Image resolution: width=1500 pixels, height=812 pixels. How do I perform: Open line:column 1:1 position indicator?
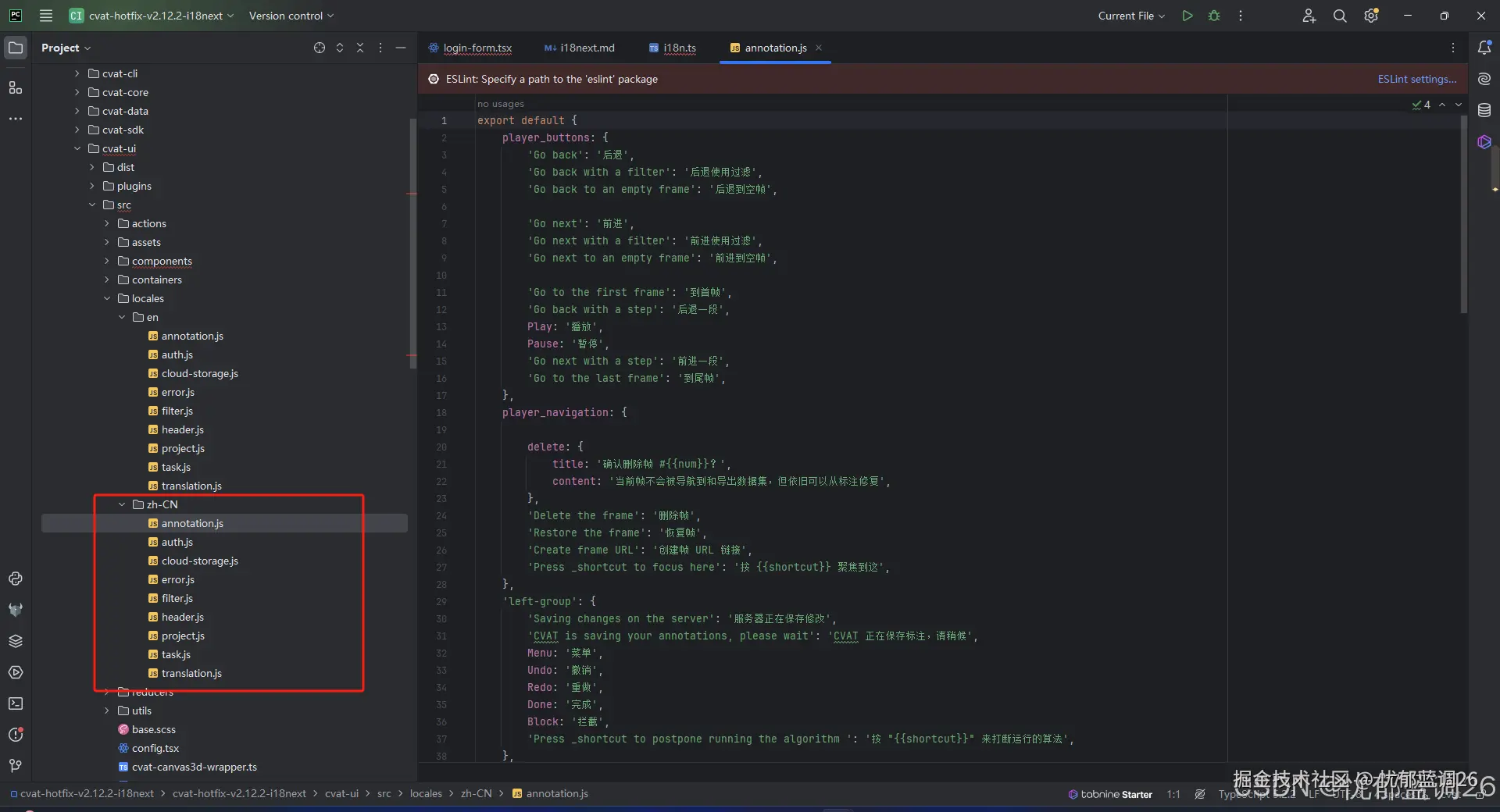coord(1173,794)
